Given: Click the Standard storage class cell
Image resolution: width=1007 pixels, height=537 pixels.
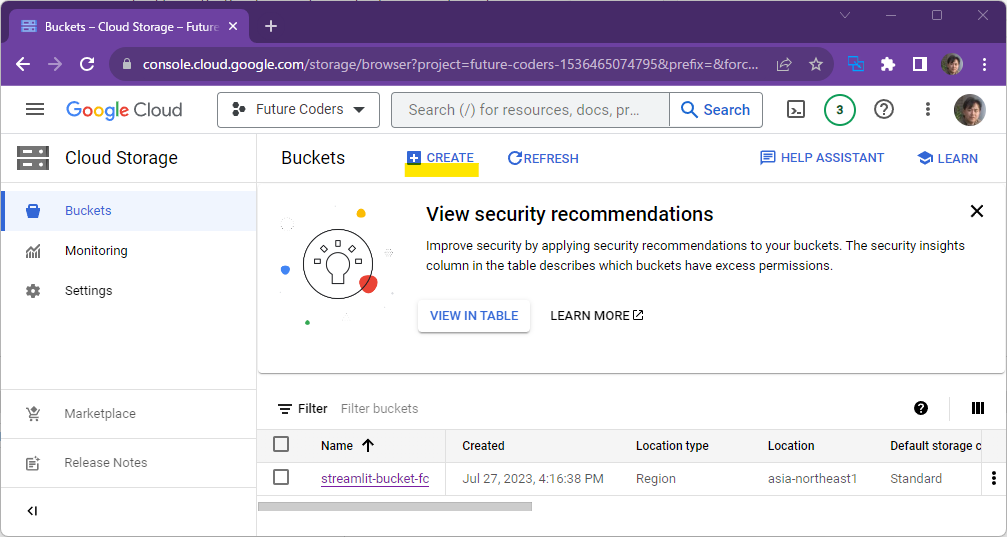Looking at the screenshot, I should (x=916, y=479).
